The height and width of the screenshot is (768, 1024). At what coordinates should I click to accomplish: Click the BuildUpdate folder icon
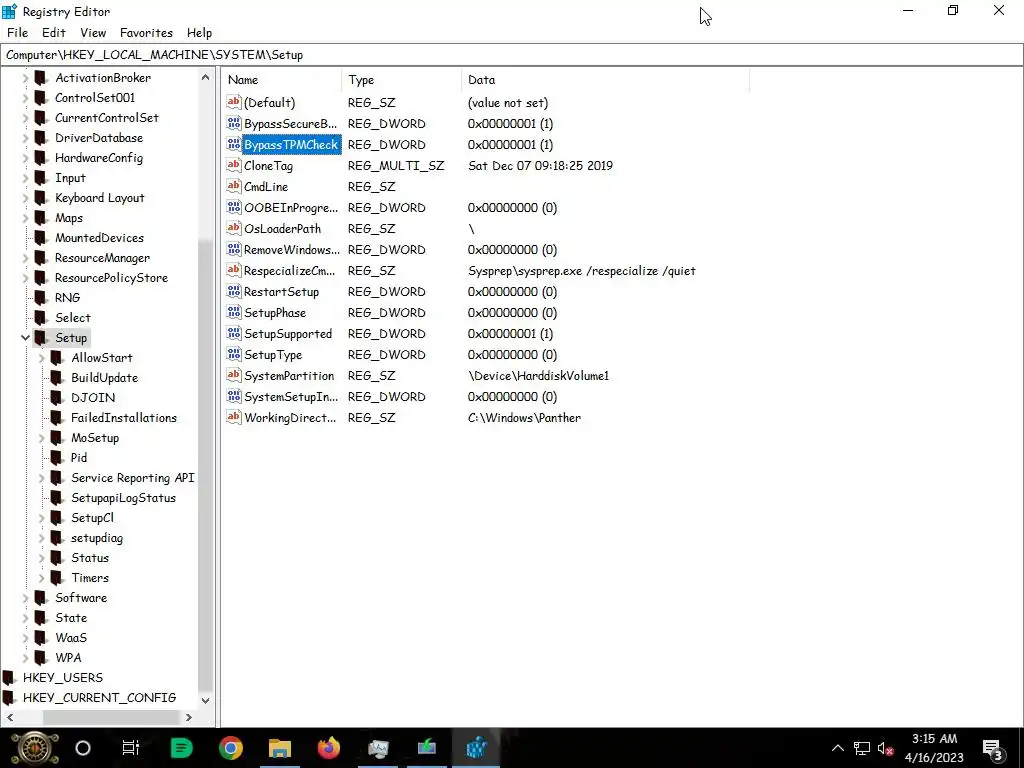(x=57, y=377)
